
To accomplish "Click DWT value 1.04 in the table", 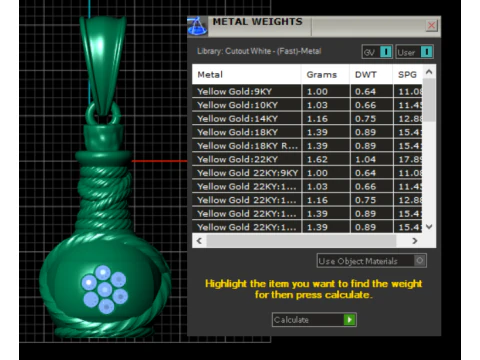I will pyautogui.click(x=365, y=159).
